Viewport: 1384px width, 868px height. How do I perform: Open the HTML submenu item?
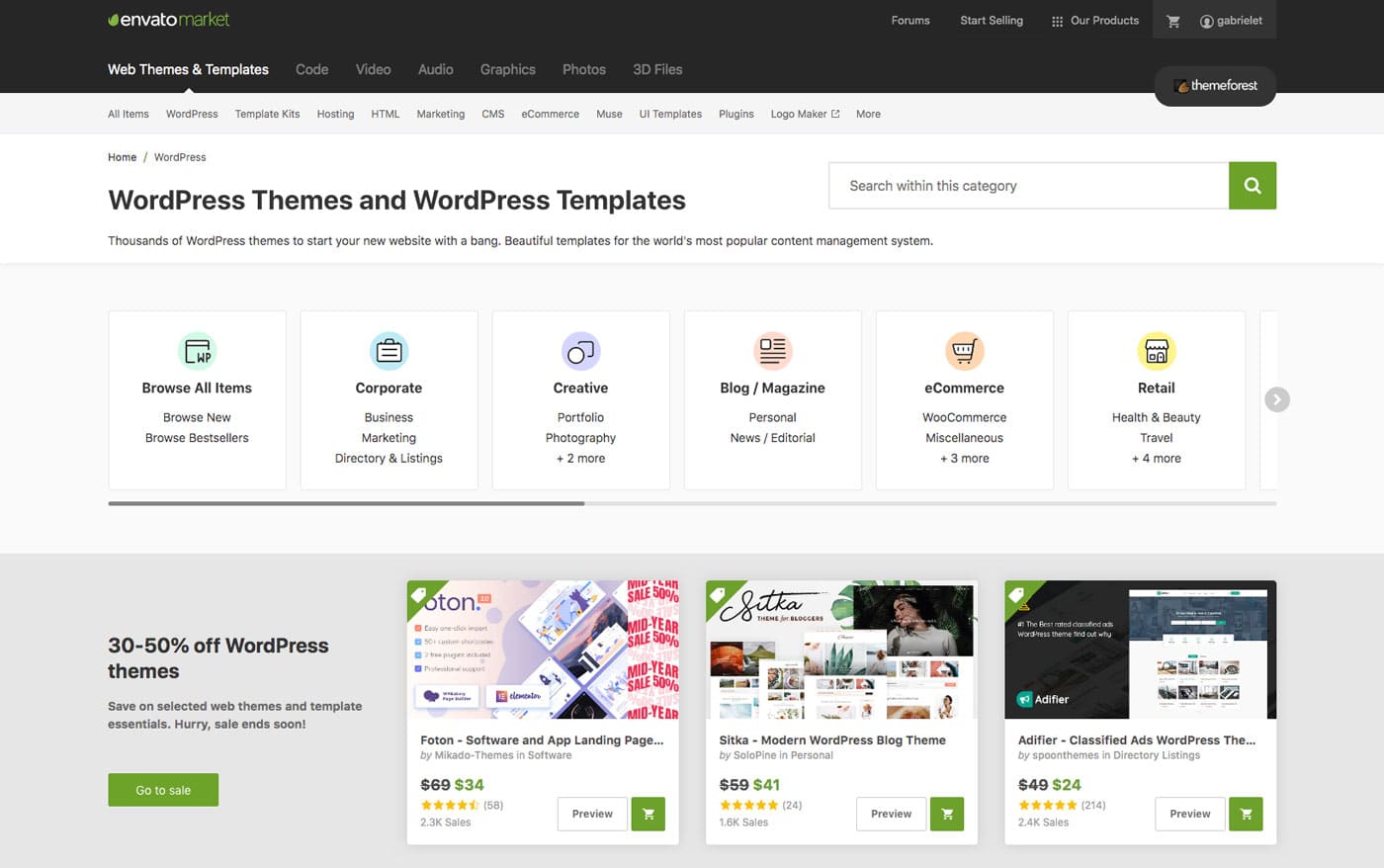click(x=386, y=114)
